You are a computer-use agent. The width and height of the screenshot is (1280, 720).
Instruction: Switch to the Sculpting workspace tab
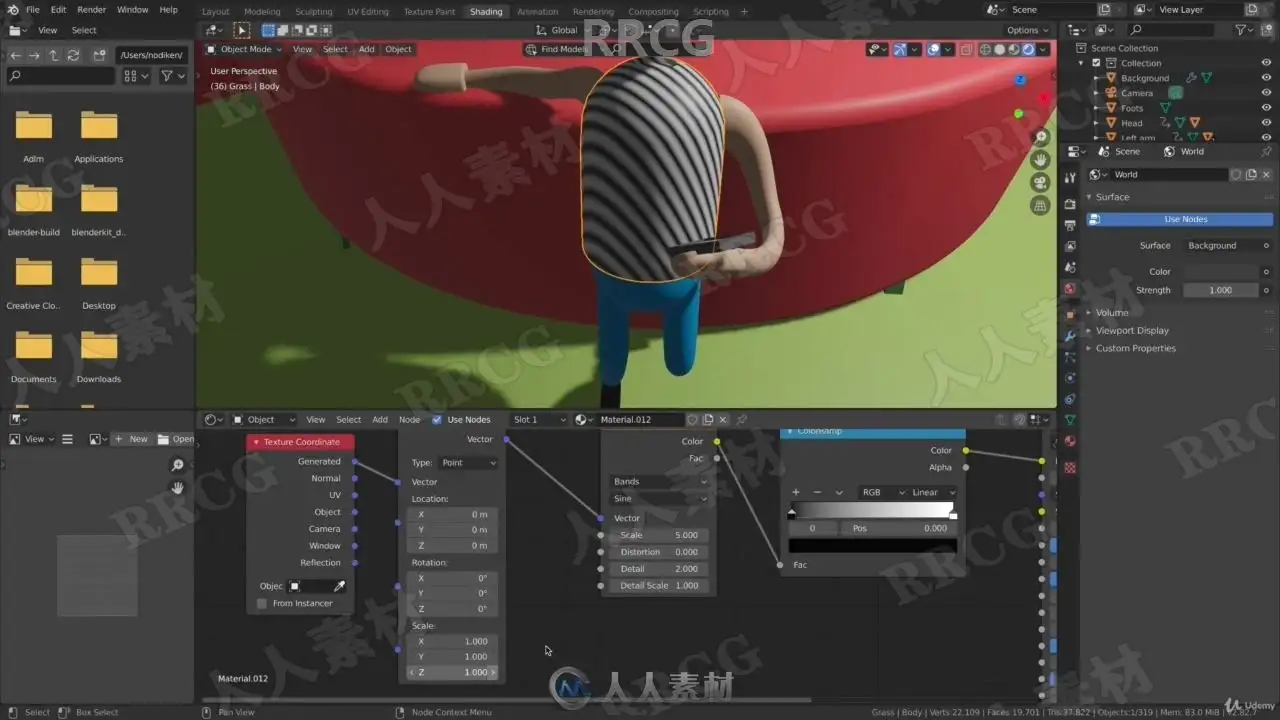point(314,12)
